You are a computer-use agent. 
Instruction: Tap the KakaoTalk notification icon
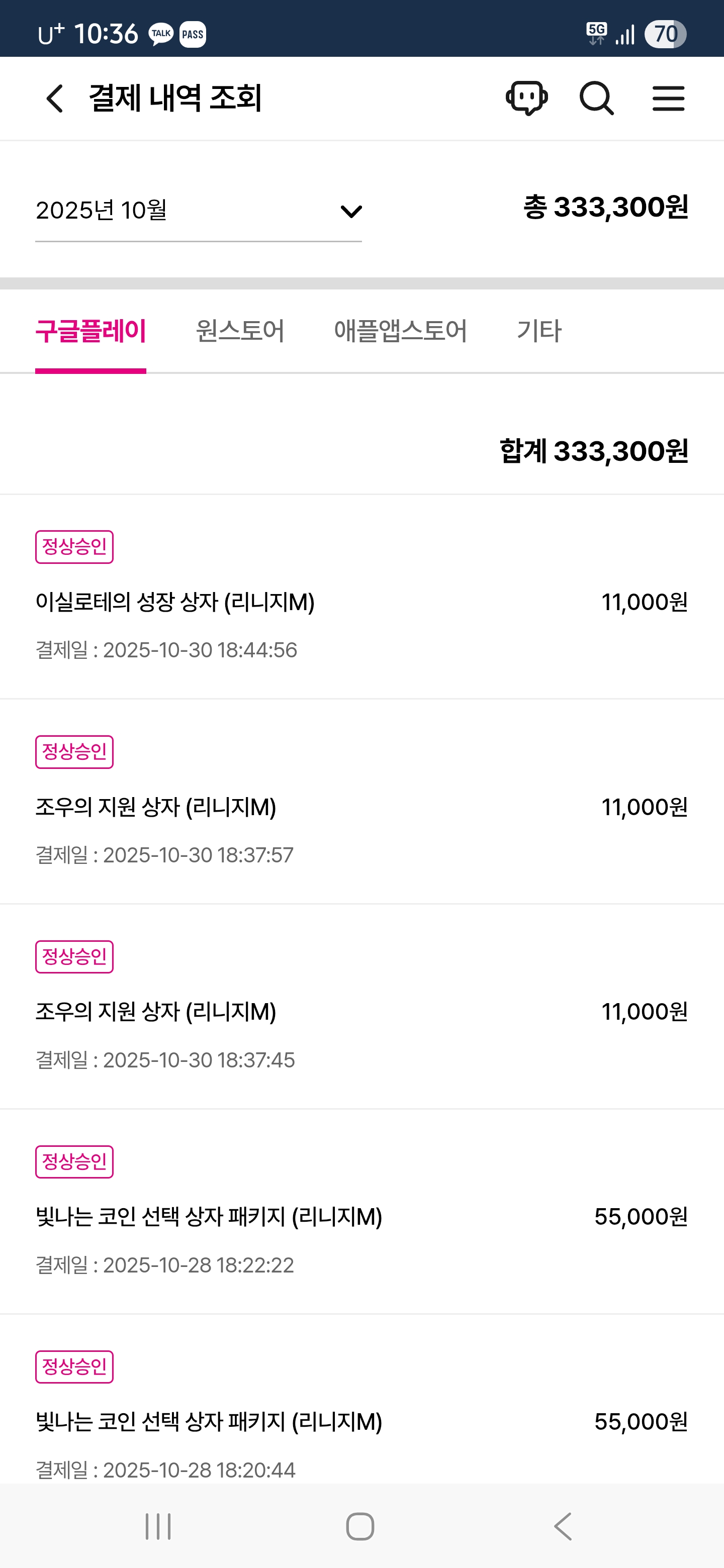(161, 34)
